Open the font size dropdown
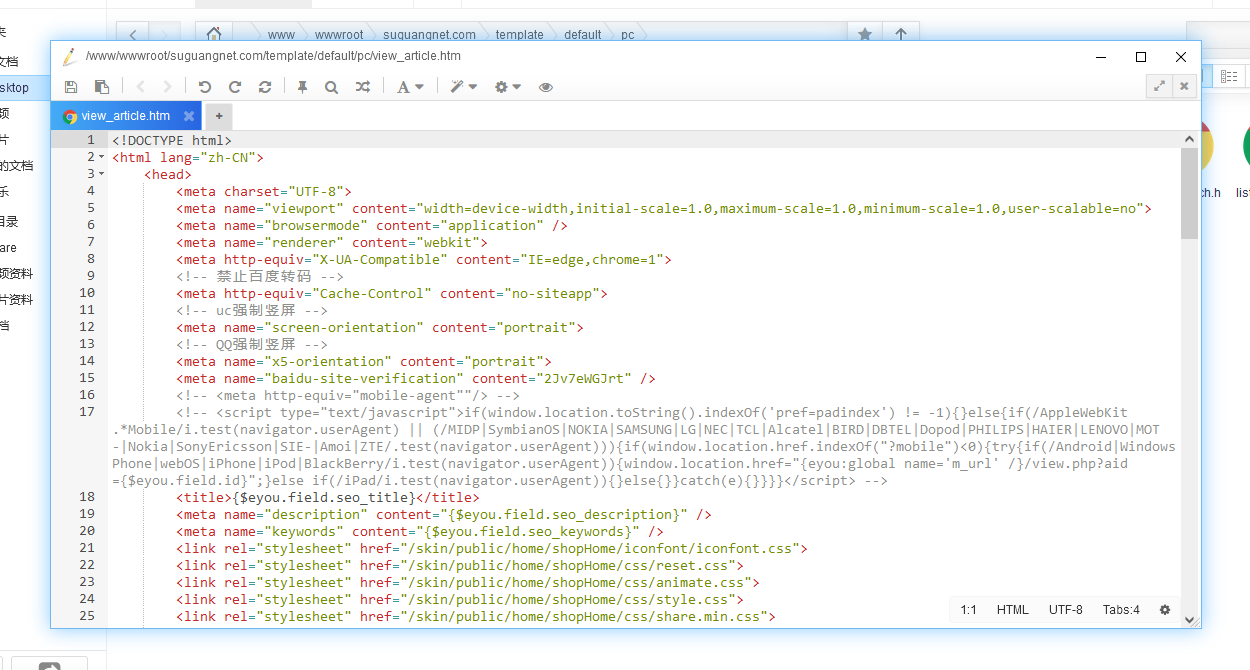 coord(410,87)
